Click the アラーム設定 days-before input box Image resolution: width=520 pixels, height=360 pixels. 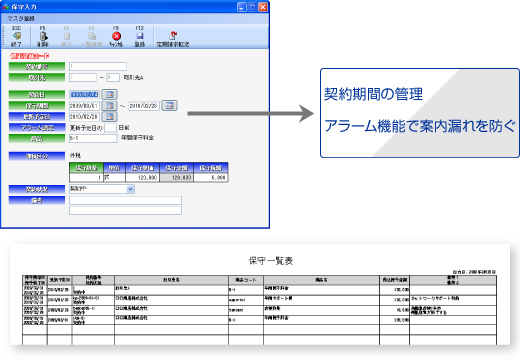110,128
